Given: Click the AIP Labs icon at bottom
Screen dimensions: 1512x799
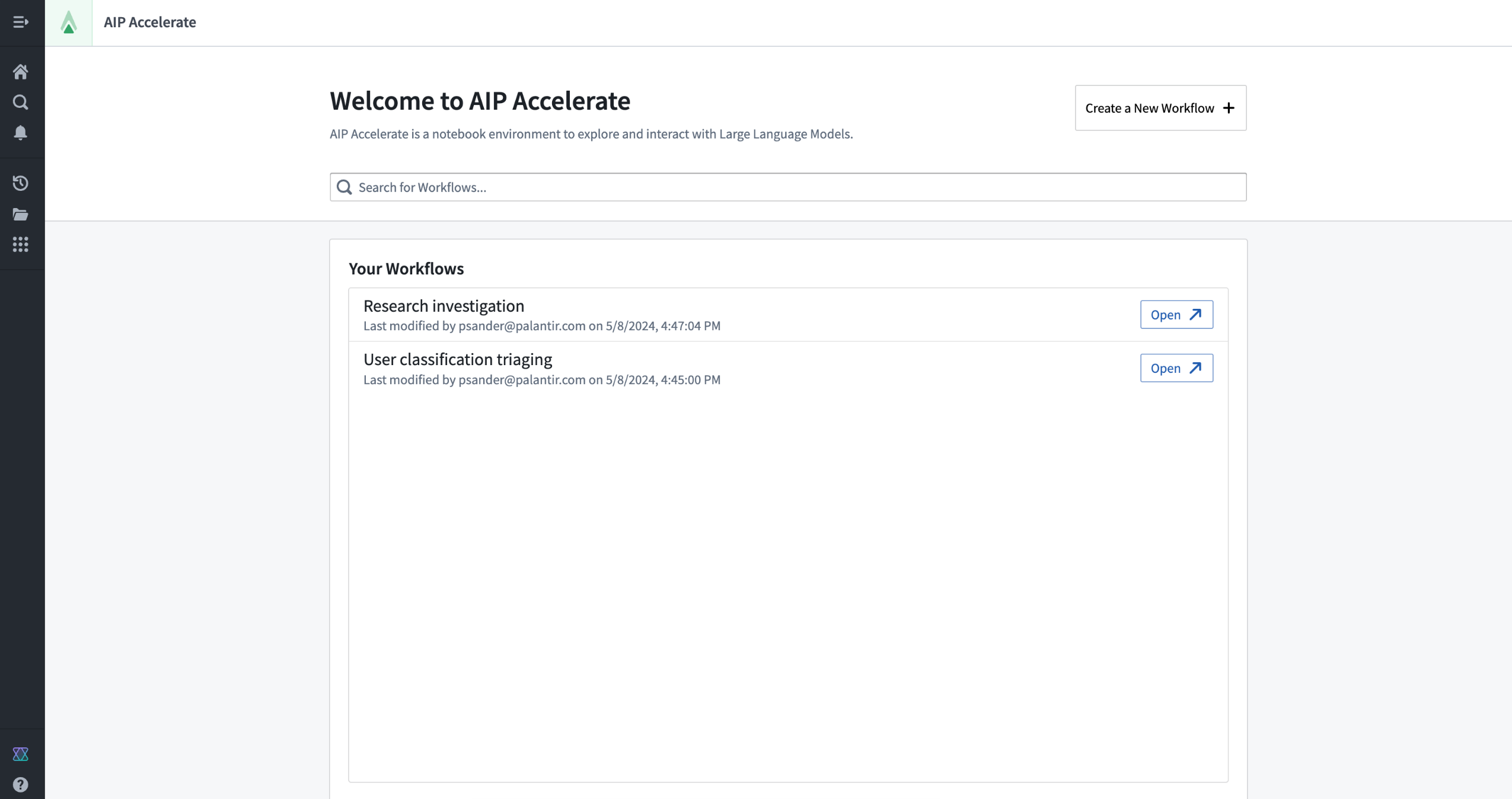Looking at the screenshot, I should tap(20, 753).
